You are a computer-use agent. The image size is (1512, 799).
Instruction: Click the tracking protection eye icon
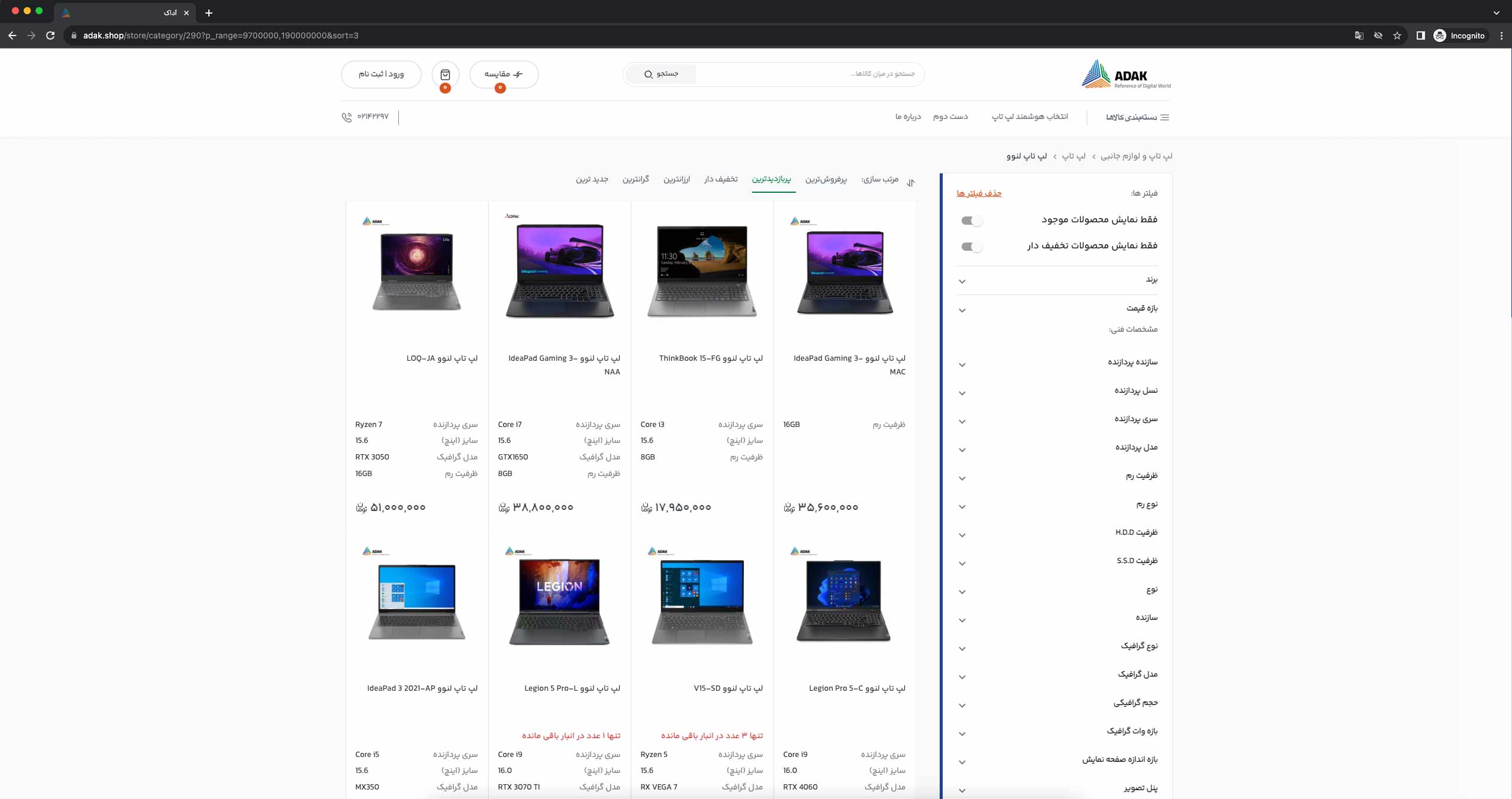click(x=1378, y=35)
